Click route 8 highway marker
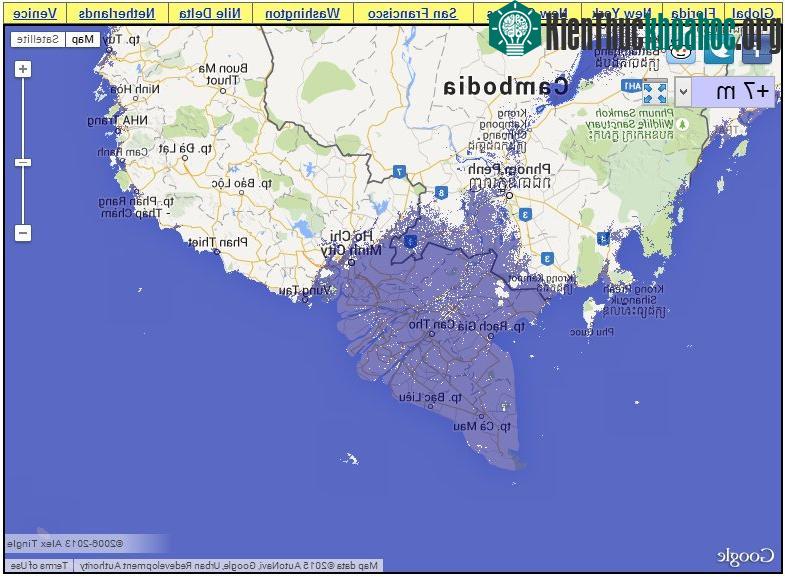The height and width of the screenshot is (577, 785). 441,192
